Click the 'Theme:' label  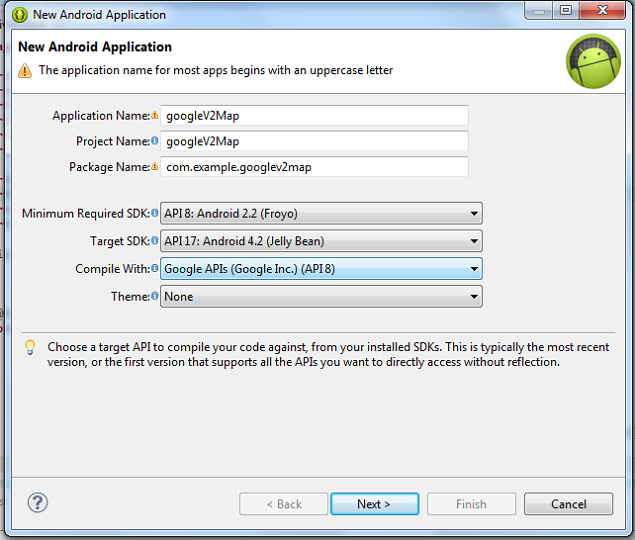click(130, 297)
